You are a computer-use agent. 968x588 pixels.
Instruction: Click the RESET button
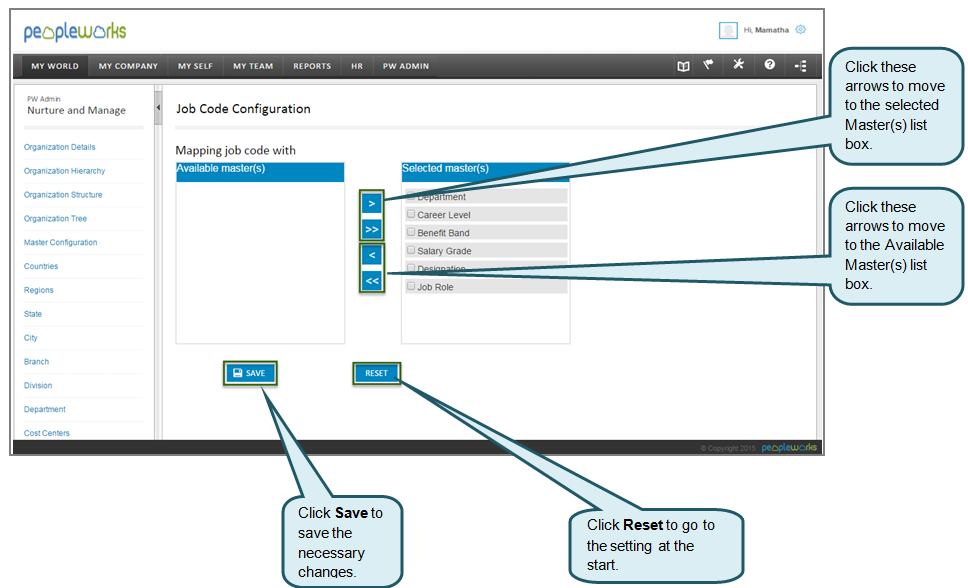[x=377, y=373]
